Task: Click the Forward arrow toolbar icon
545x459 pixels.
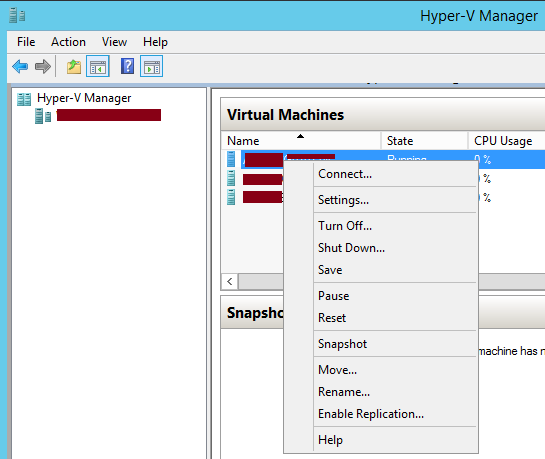Action: click(x=43, y=66)
